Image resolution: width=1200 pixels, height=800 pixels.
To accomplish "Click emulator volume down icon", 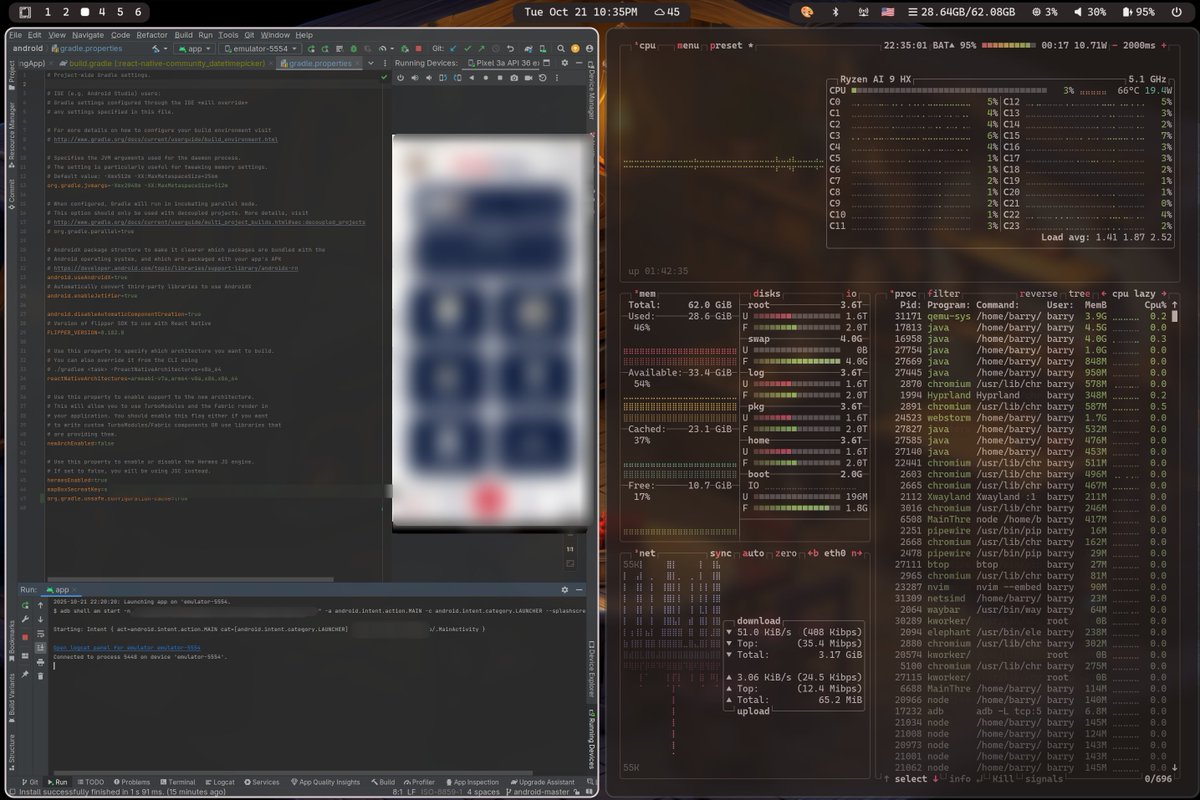I will point(430,78).
